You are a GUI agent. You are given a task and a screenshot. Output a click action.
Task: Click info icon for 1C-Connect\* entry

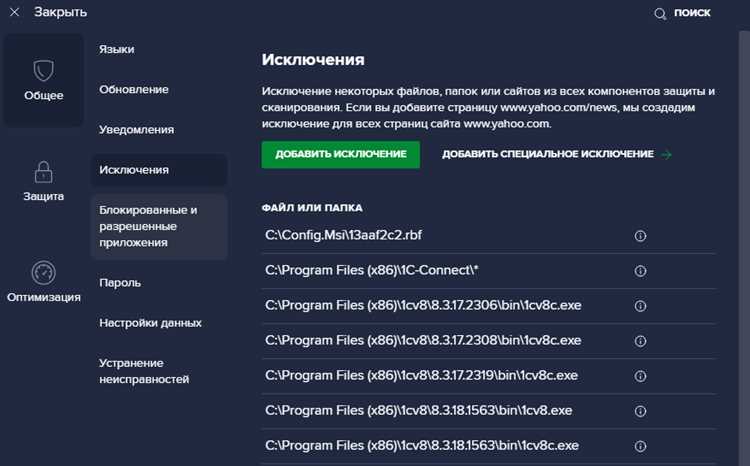pyautogui.click(x=640, y=271)
